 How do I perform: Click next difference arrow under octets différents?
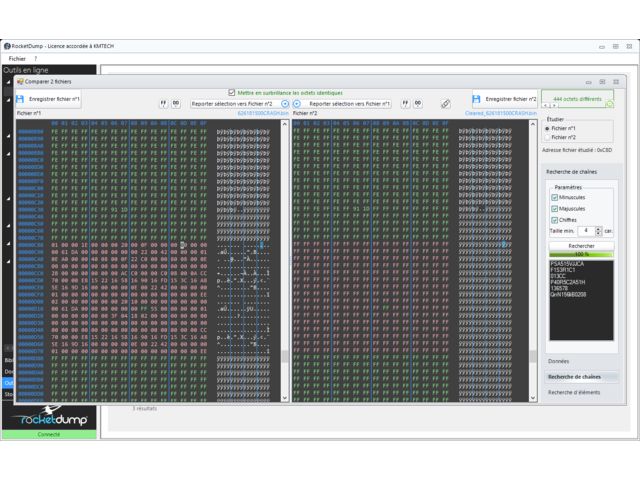[x=553, y=106]
